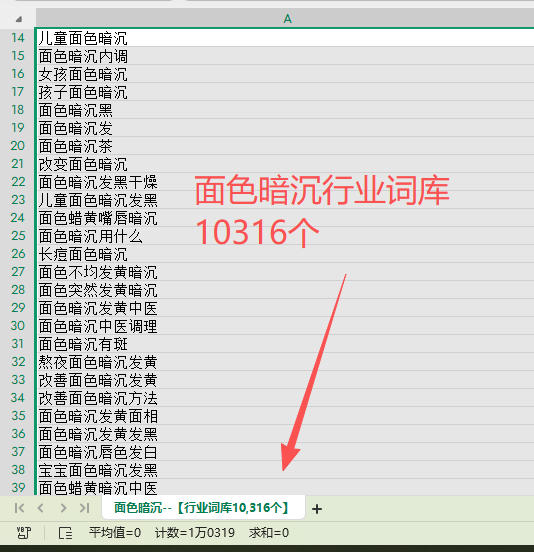Select column A header
This screenshot has width=534, height=552.
(x=285, y=18)
